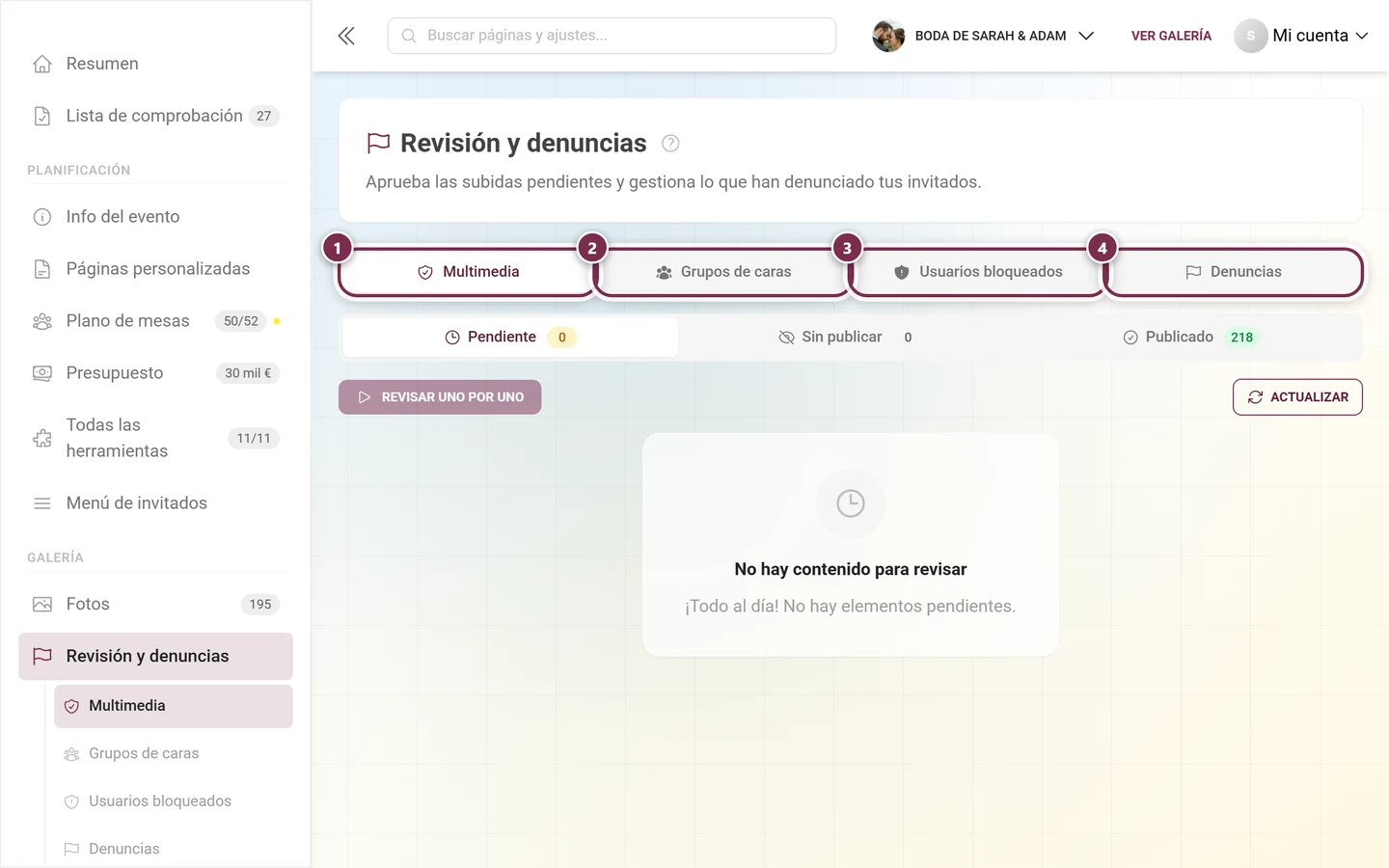Switch to the Usuarios bloqueados tab
Image resolution: width=1389 pixels, height=868 pixels.
coord(978,272)
